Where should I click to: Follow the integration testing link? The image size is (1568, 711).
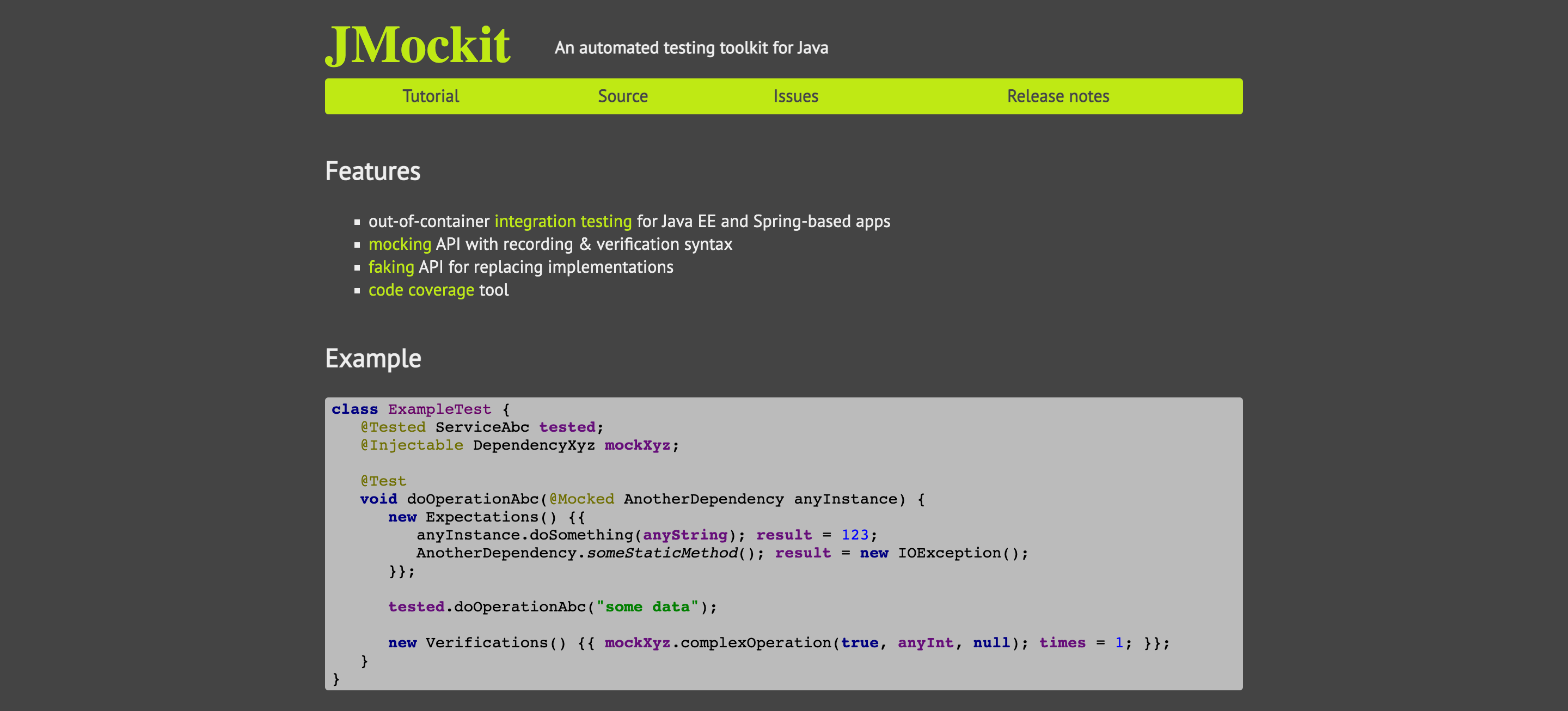pyautogui.click(x=563, y=221)
